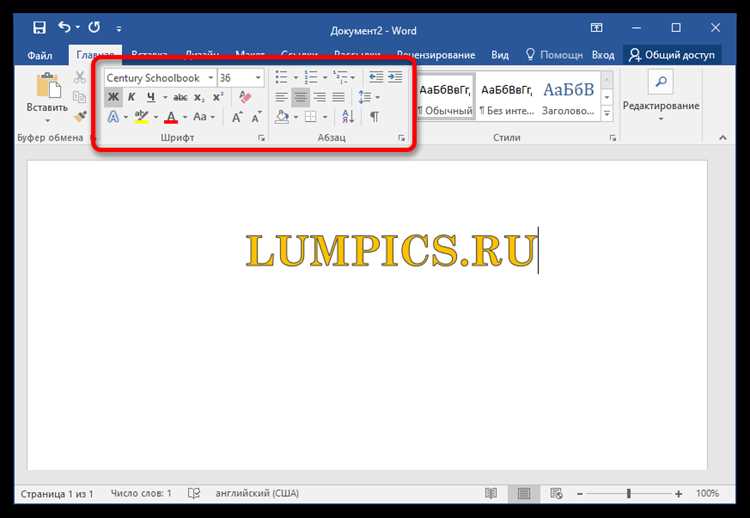Apply the Без инте... style
Screen dimensions: 750x518
pyautogui.click(x=507, y=99)
